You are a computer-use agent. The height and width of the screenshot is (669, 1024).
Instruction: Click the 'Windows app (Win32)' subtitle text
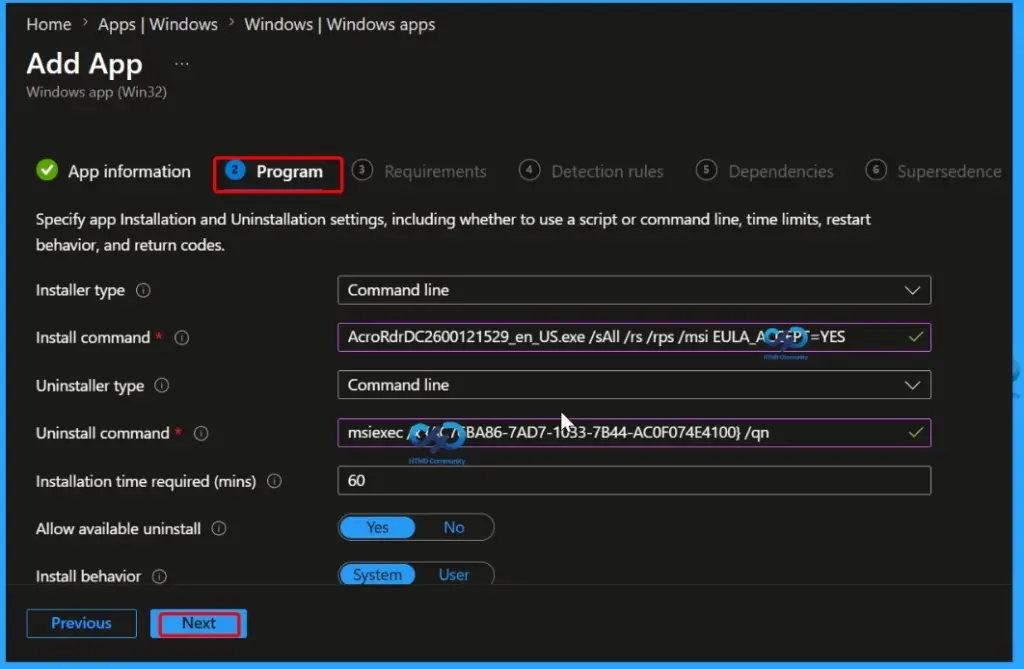pyautogui.click(x=97, y=92)
